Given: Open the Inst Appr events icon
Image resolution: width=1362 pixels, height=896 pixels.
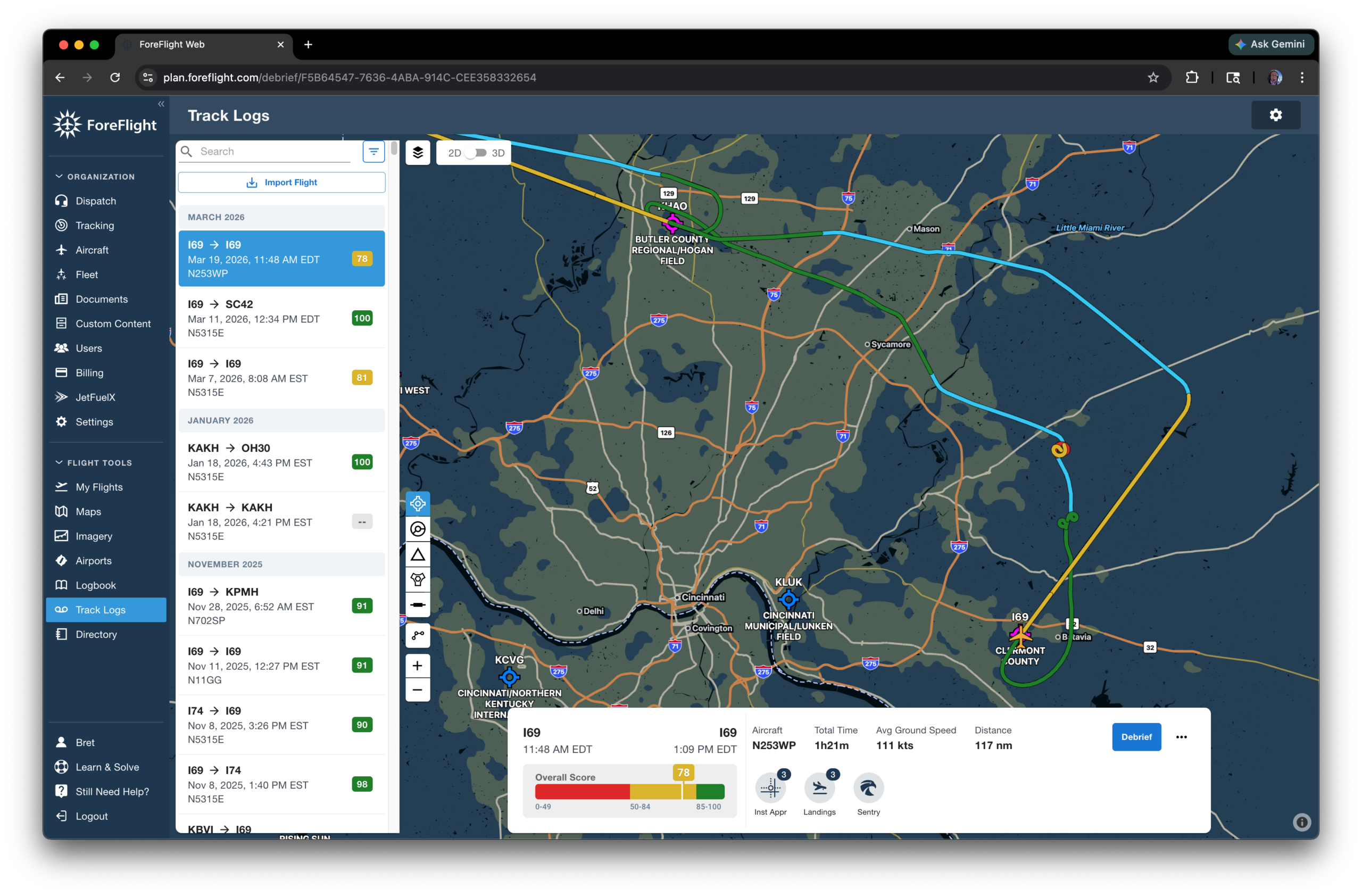Looking at the screenshot, I should [770, 789].
